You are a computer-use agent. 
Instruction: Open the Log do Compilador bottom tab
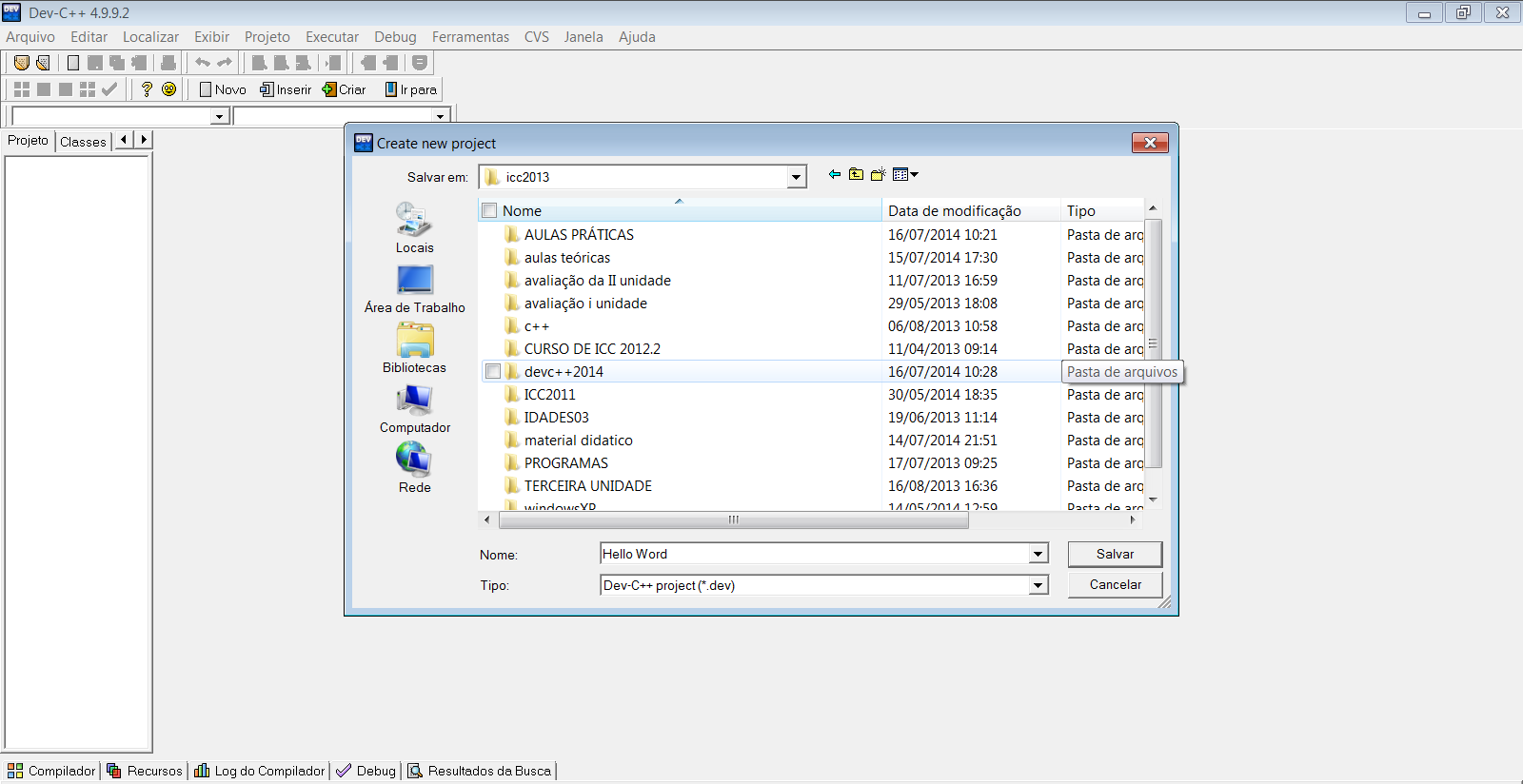click(261, 771)
